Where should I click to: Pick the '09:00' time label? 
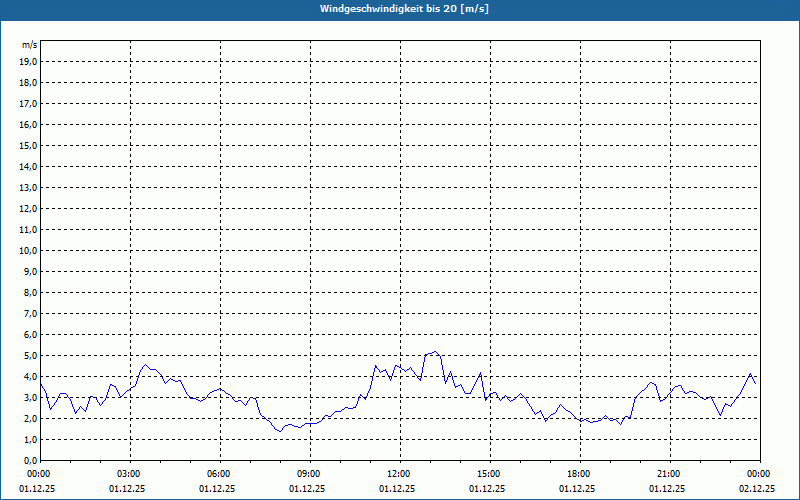coord(310,474)
